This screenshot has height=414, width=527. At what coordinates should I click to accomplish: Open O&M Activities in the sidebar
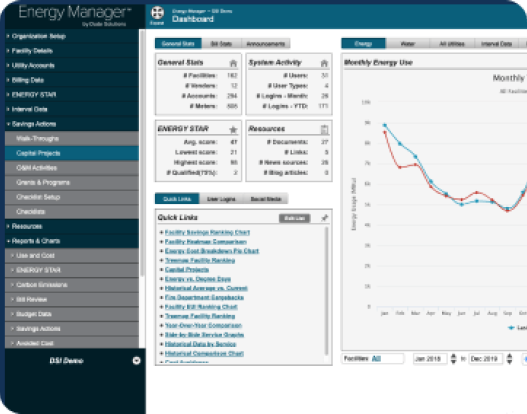click(72, 168)
